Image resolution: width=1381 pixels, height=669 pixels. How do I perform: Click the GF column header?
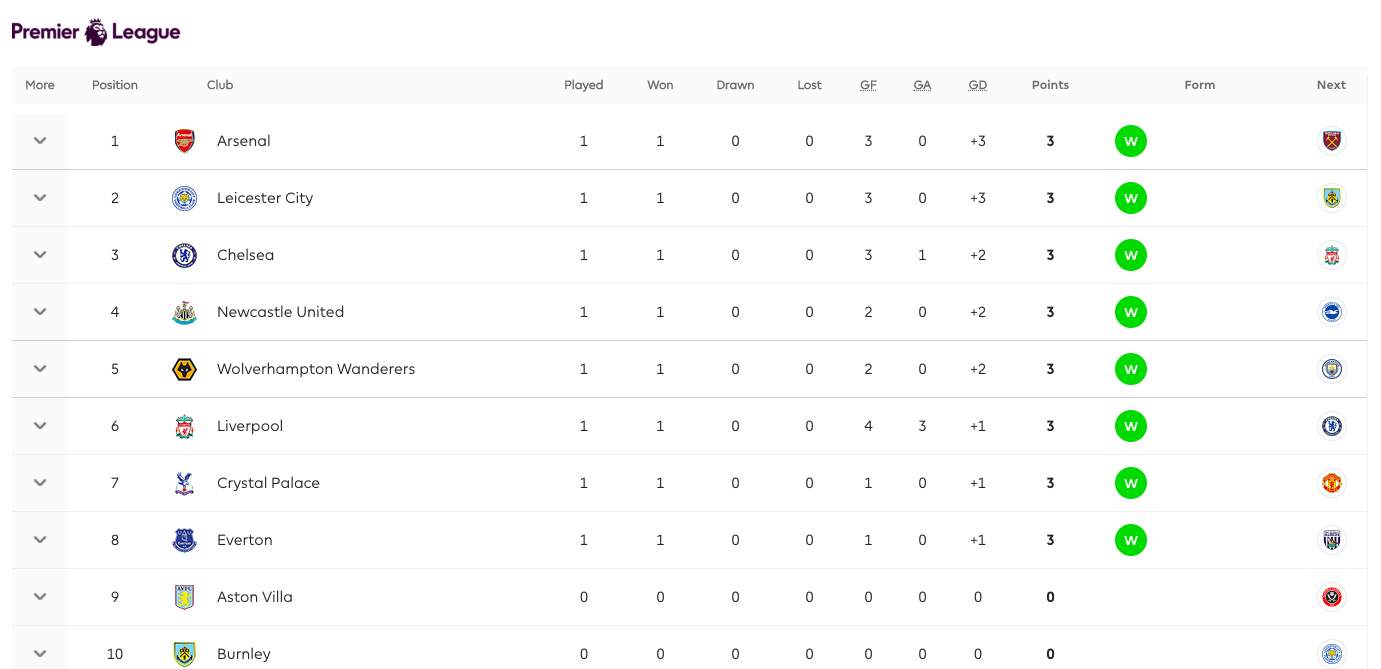[x=868, y=85]
